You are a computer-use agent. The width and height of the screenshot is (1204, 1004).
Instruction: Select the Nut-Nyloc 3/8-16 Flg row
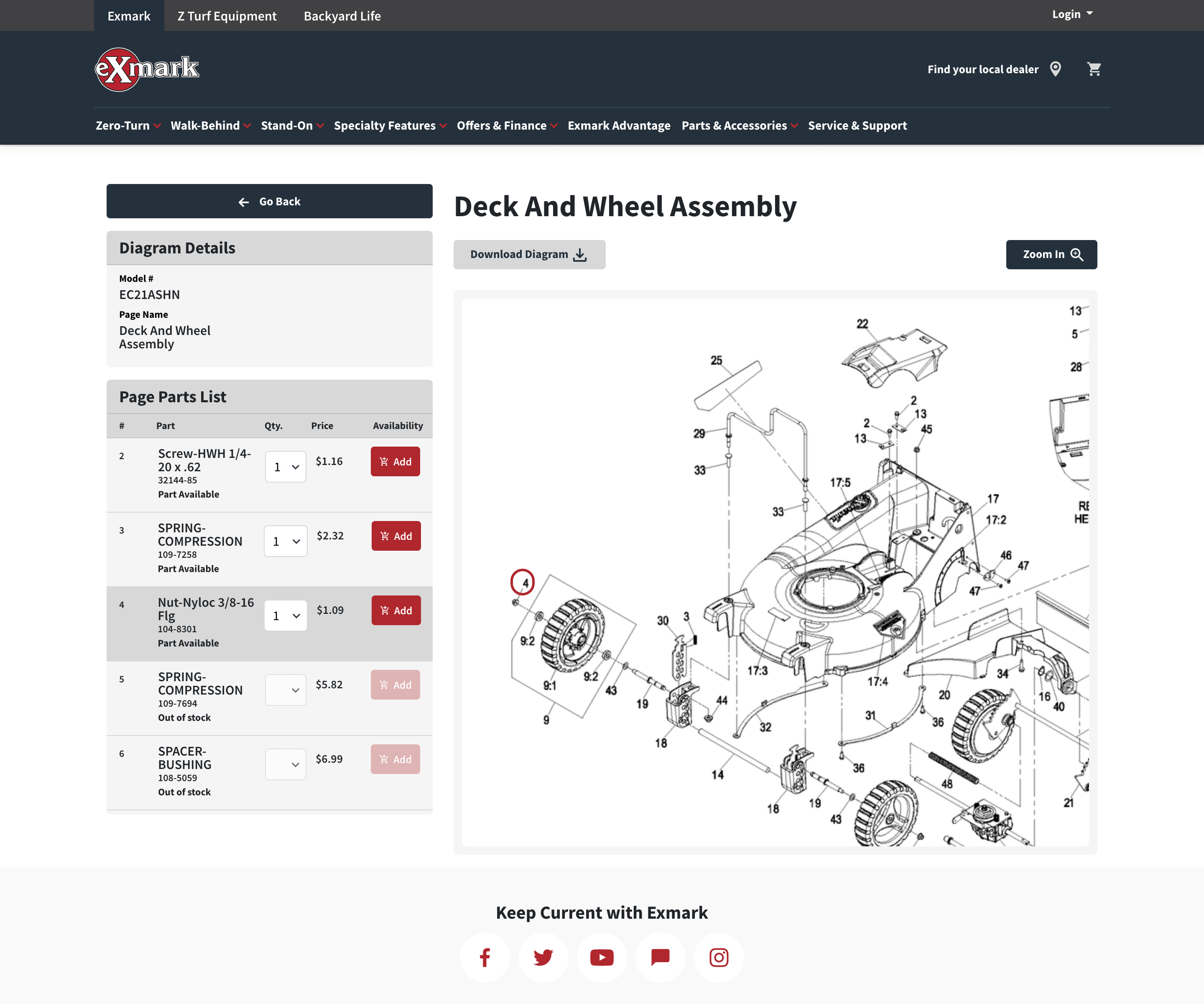coord(270,624)
